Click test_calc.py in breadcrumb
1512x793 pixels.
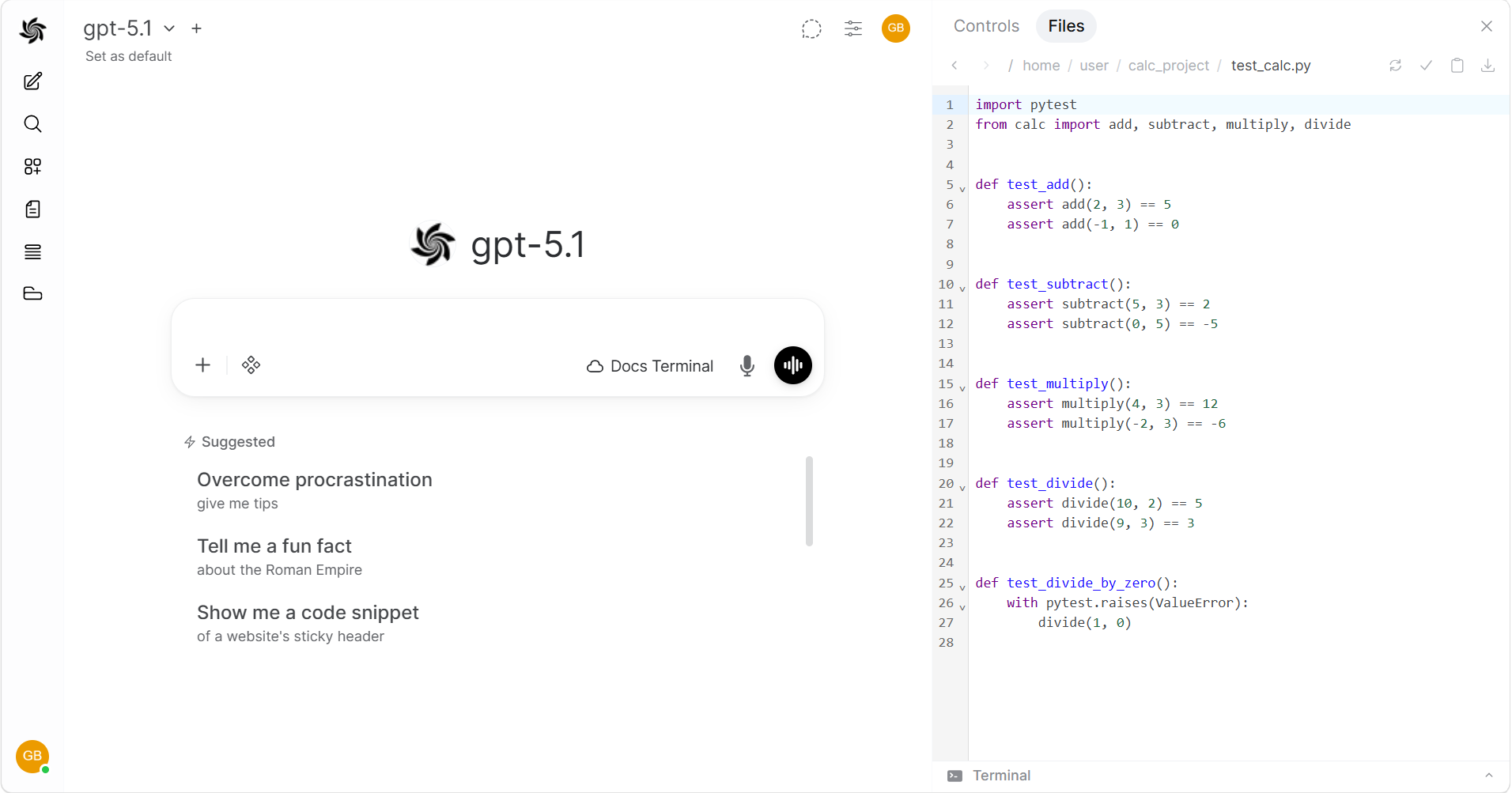tap(1271, 66)
